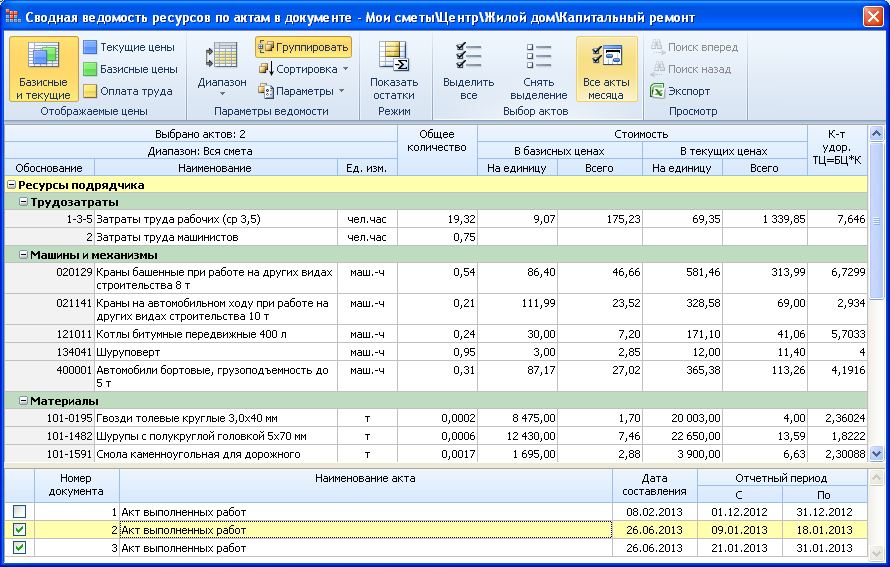Image resolution: width=890 pixels, height=567 pixels.
Task: Click the 'Общее количество' column header
Action: 437,150
